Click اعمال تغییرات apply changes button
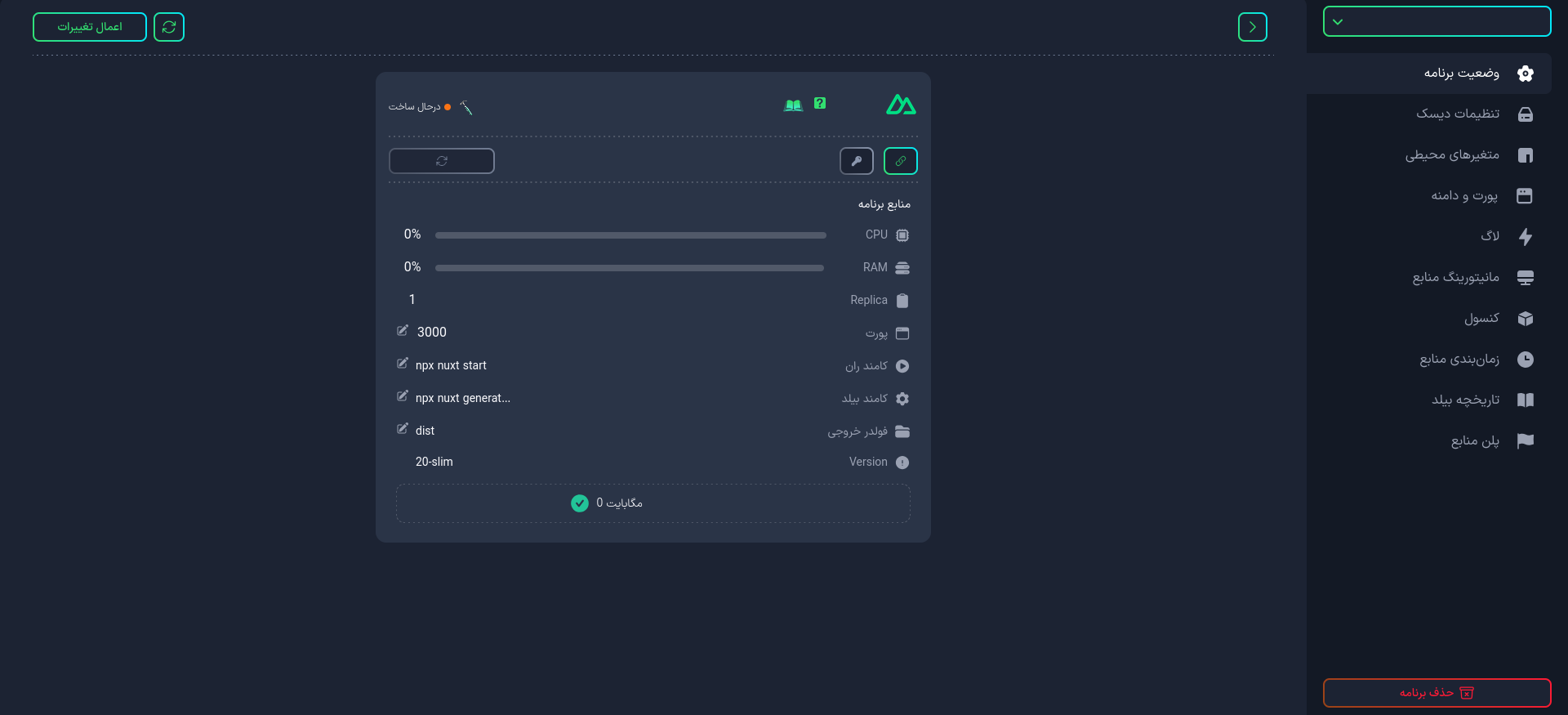The image size is (1568, 715). pos(90,27)
